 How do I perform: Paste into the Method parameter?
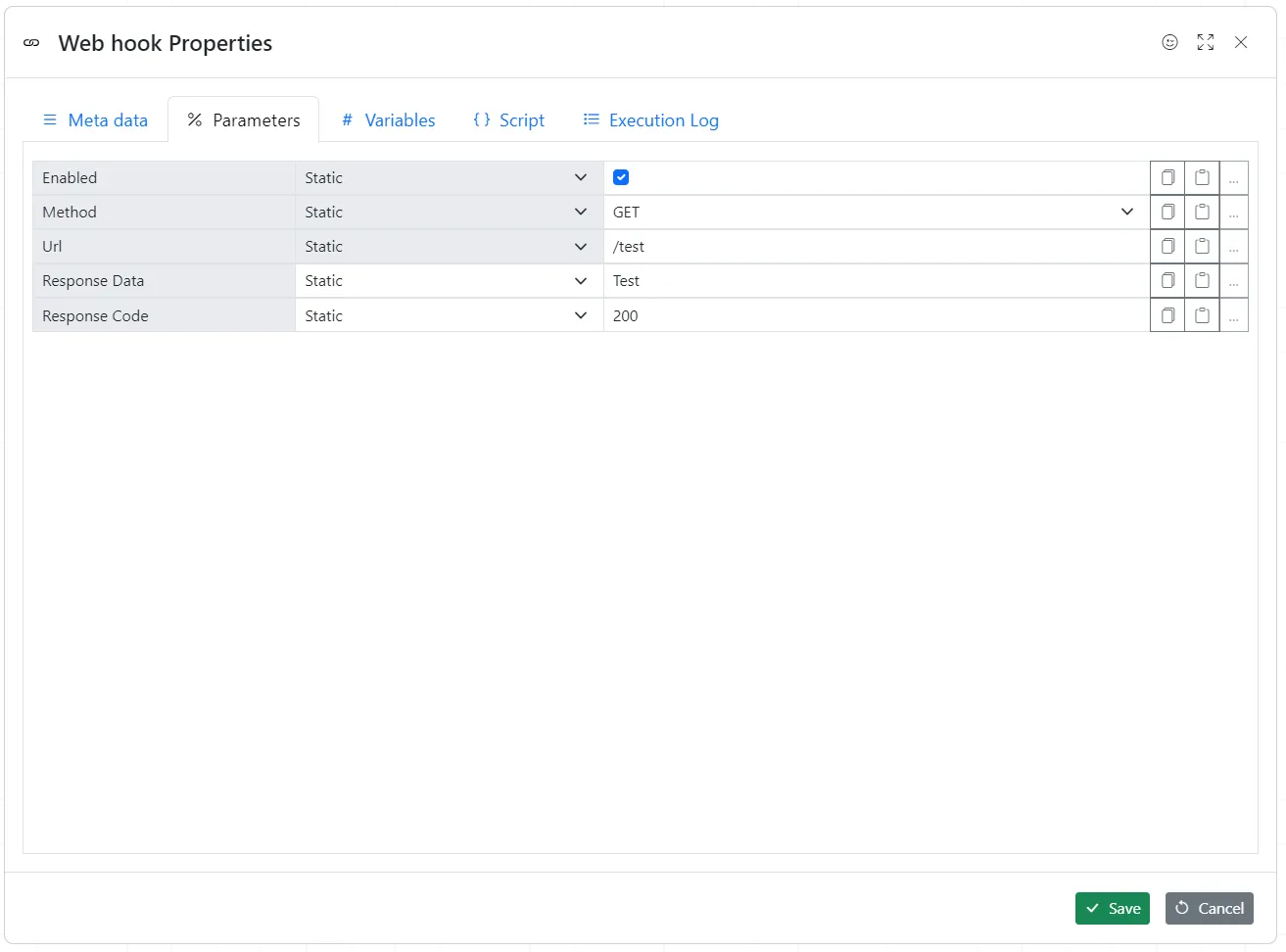coord(1202,212)
